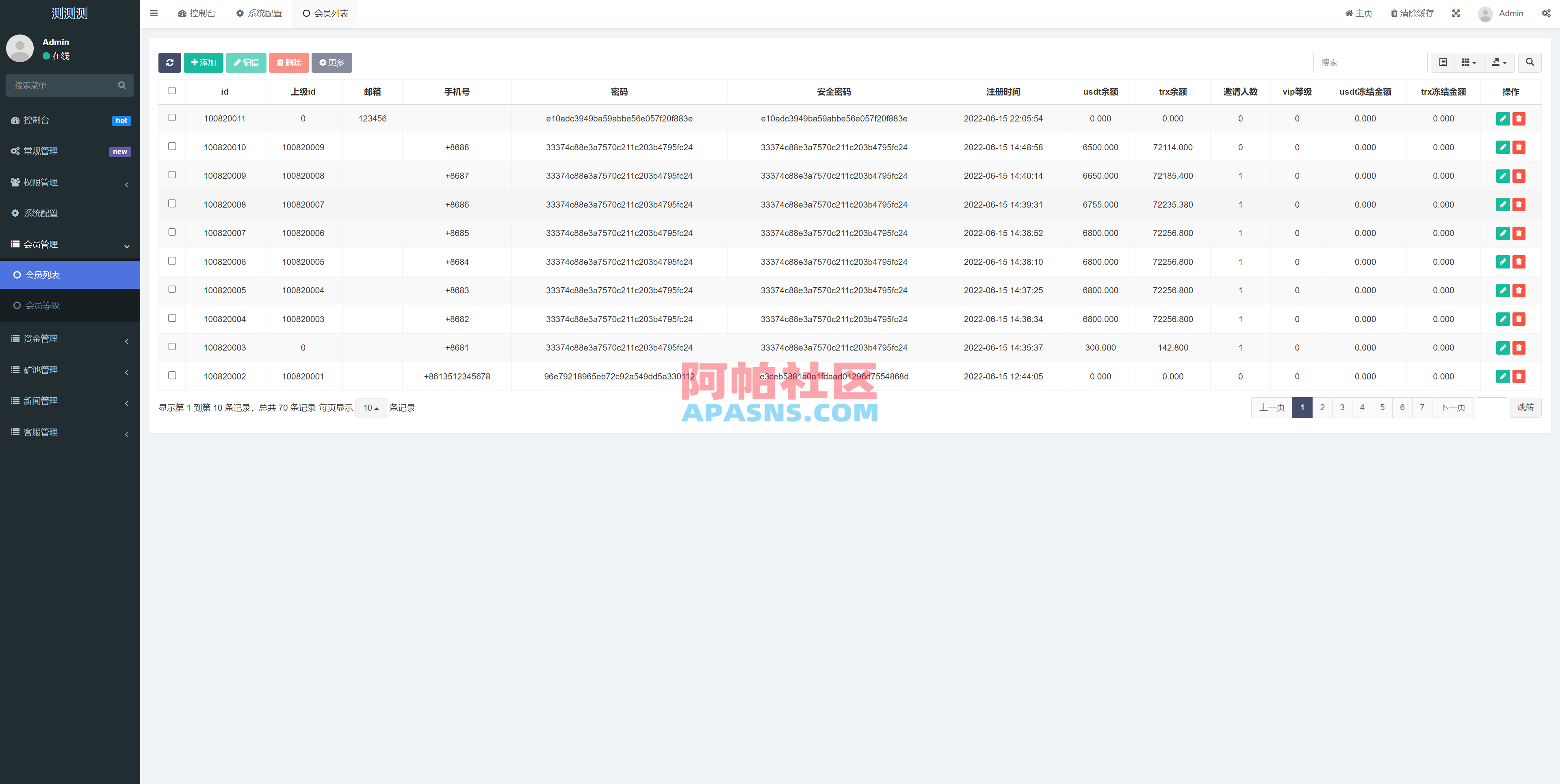Switch to the 系统配置 tab
Image resolution: width=1560 pixels, height=784 pixels.
[259, 13]
